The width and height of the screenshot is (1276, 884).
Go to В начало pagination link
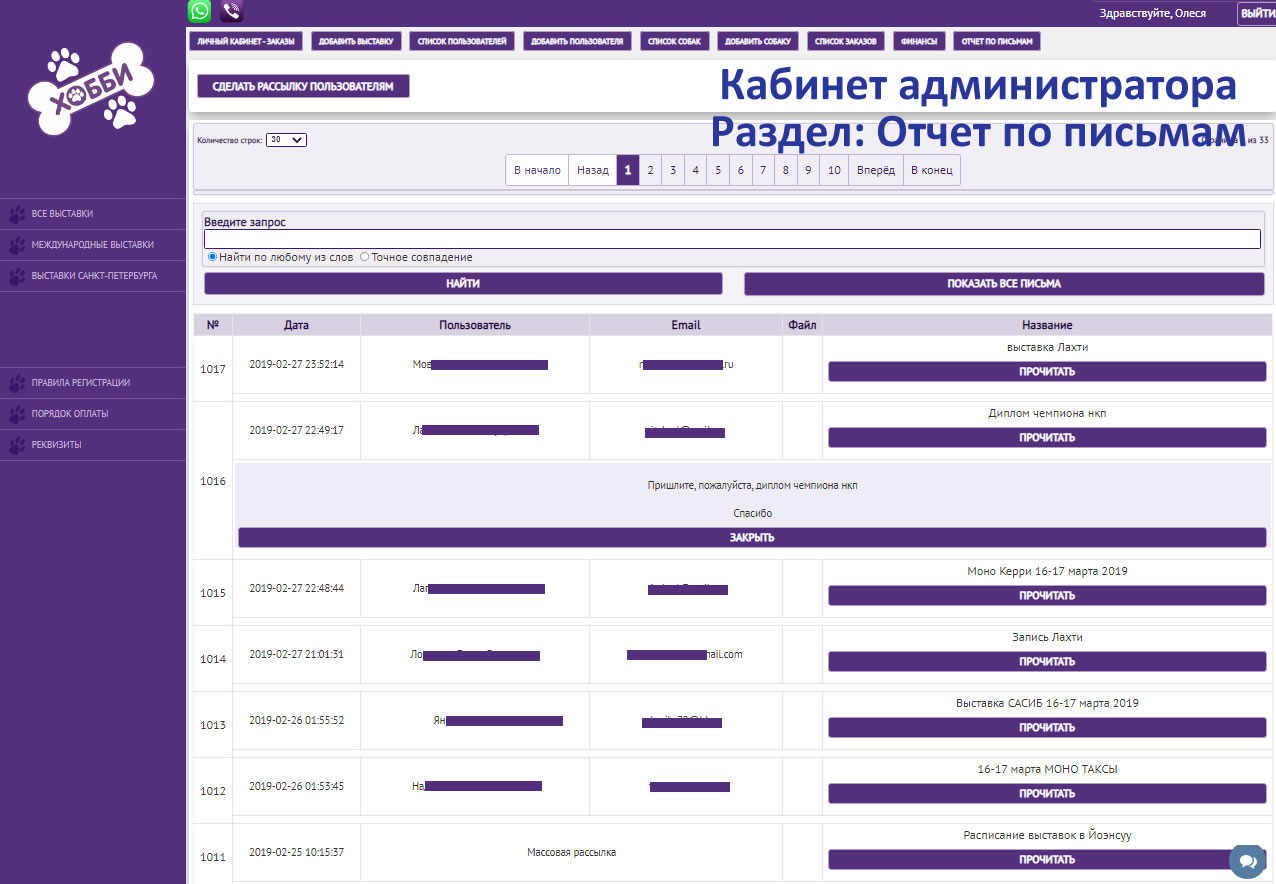pos(537,170)
